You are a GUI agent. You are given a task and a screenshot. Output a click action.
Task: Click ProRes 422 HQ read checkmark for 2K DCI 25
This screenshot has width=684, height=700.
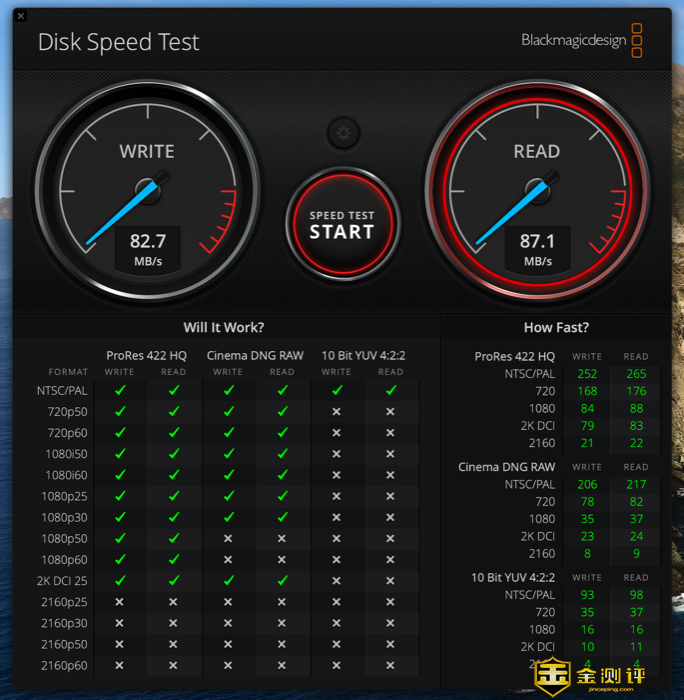[173, 580]
